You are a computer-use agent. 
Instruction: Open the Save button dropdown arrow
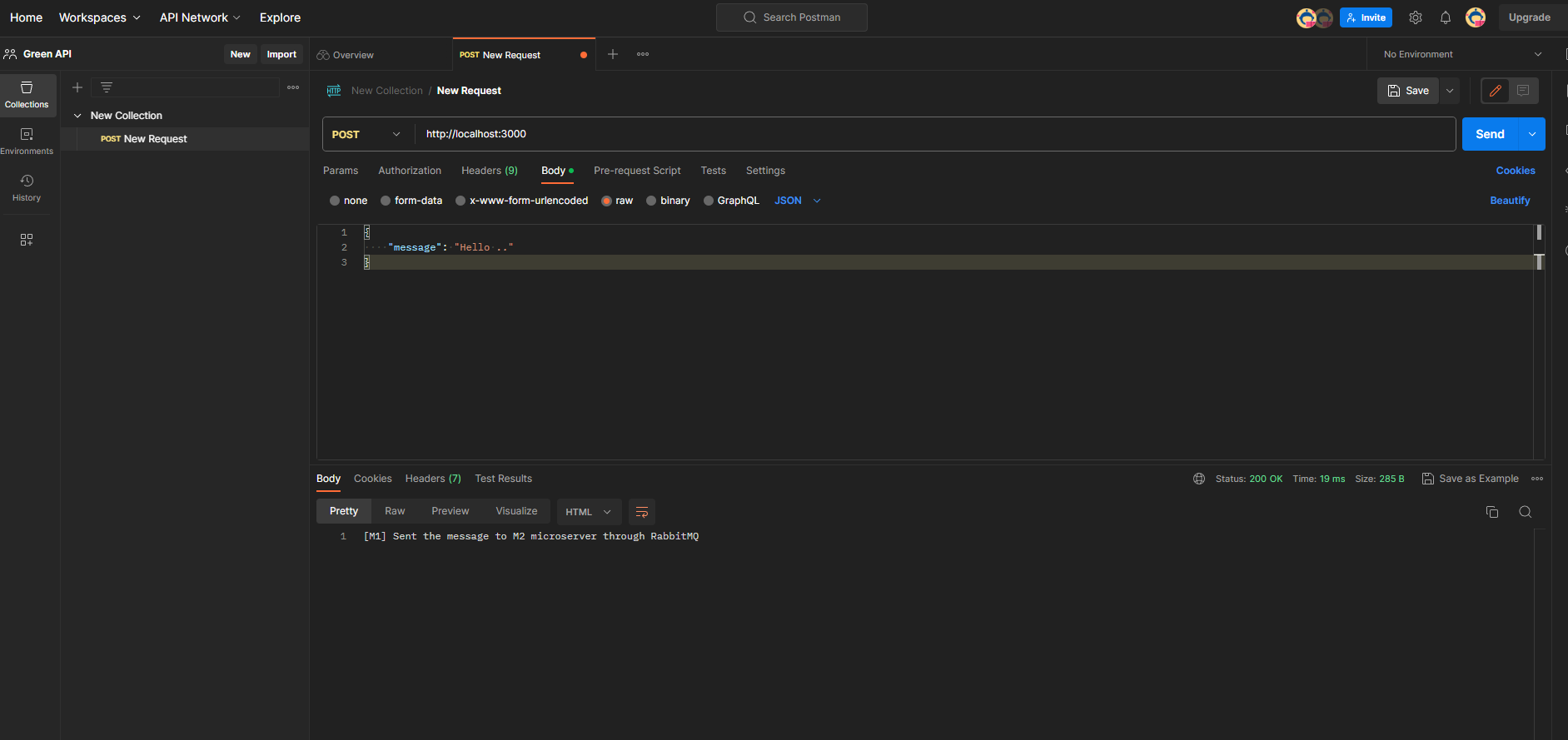[1450, 91]
